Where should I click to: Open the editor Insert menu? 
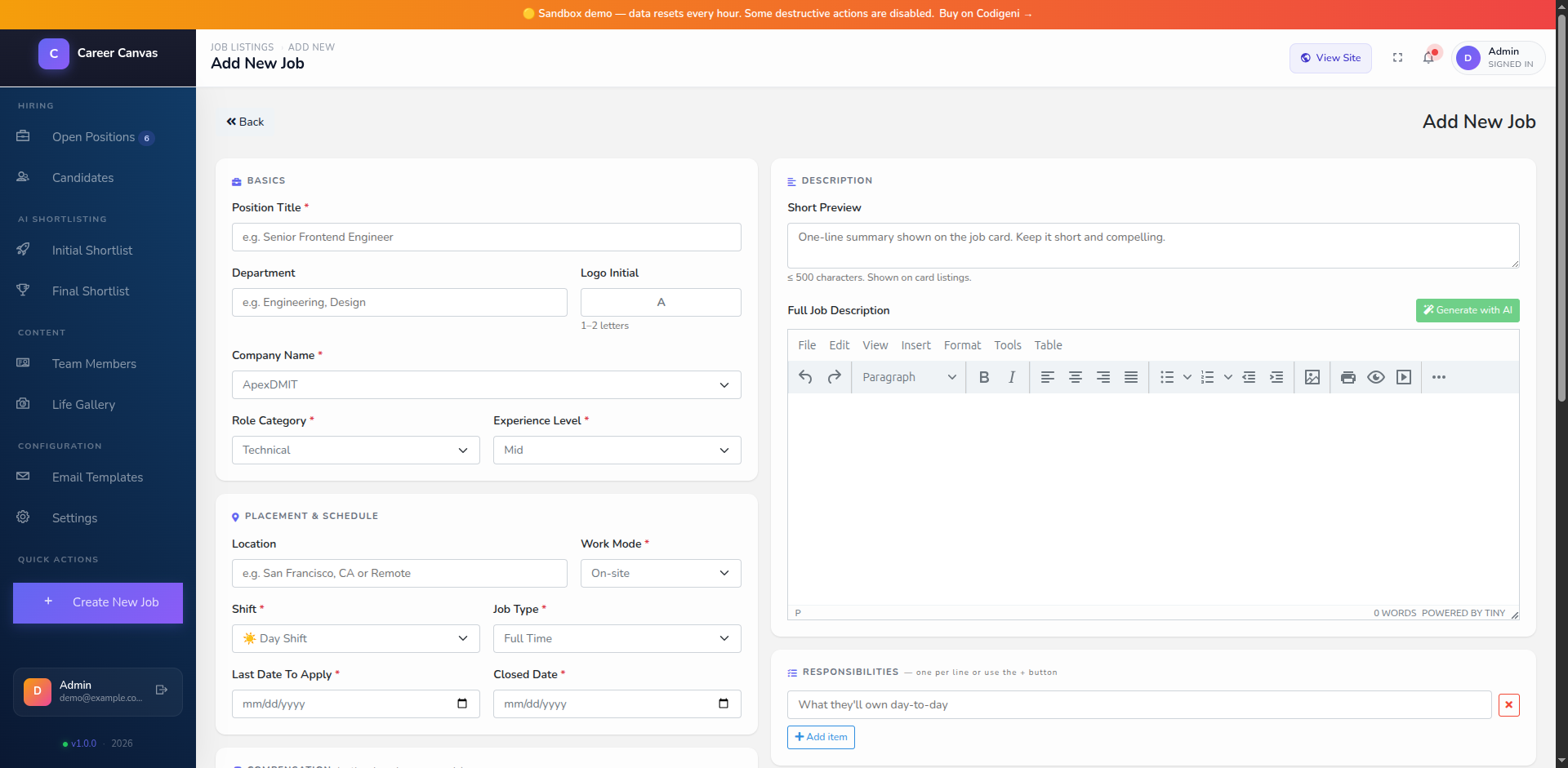click(915, 345)
